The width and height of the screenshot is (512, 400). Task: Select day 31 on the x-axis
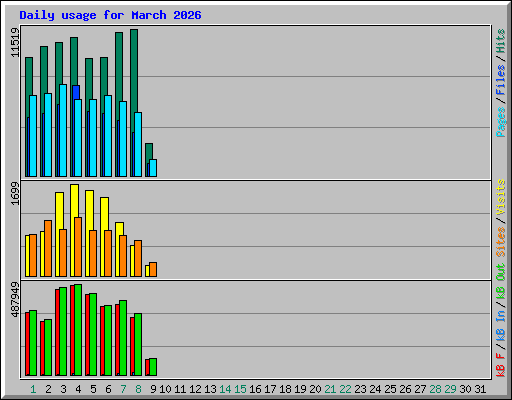pyautogui.click(x=480, y=389)
